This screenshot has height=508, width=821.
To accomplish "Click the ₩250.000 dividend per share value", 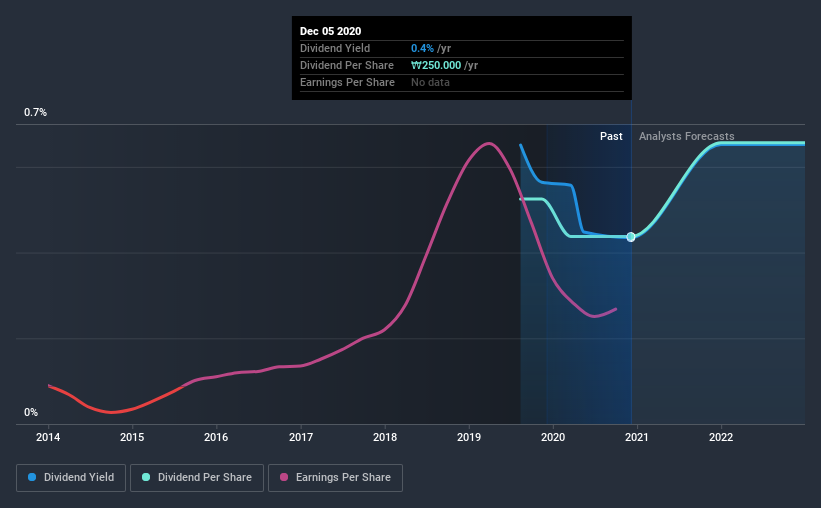I will point(436,65).
